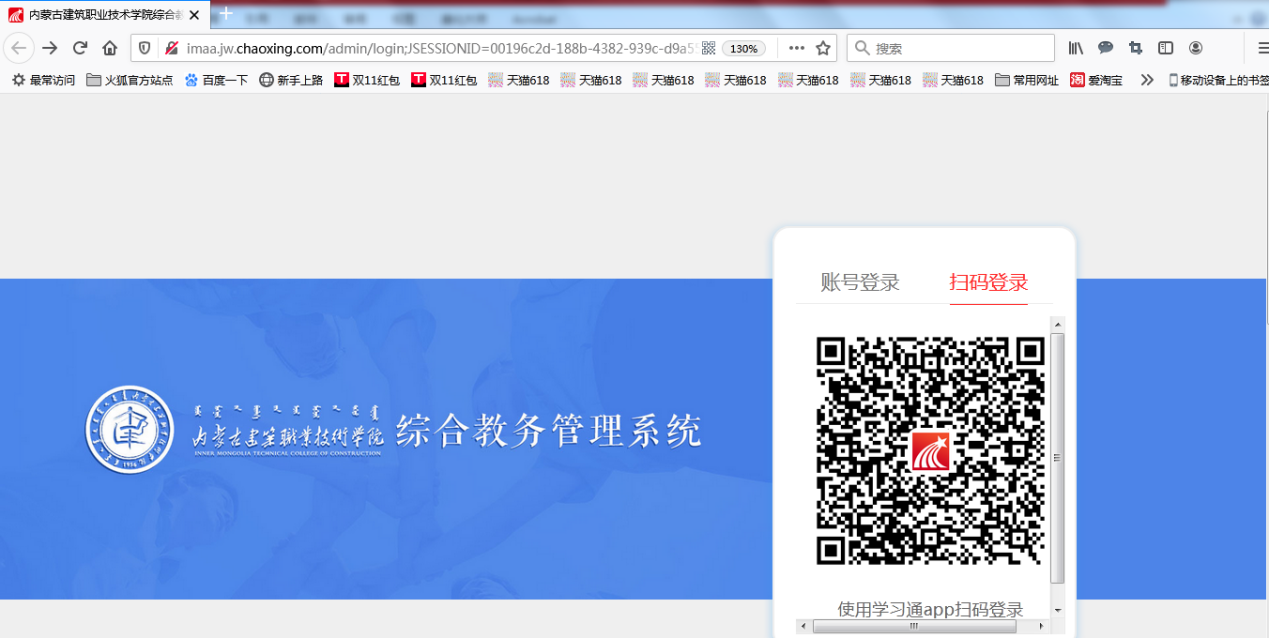This screenshot has height=638, width=1269.
Task: Open a new browser tab
Action: coord(226,13)
